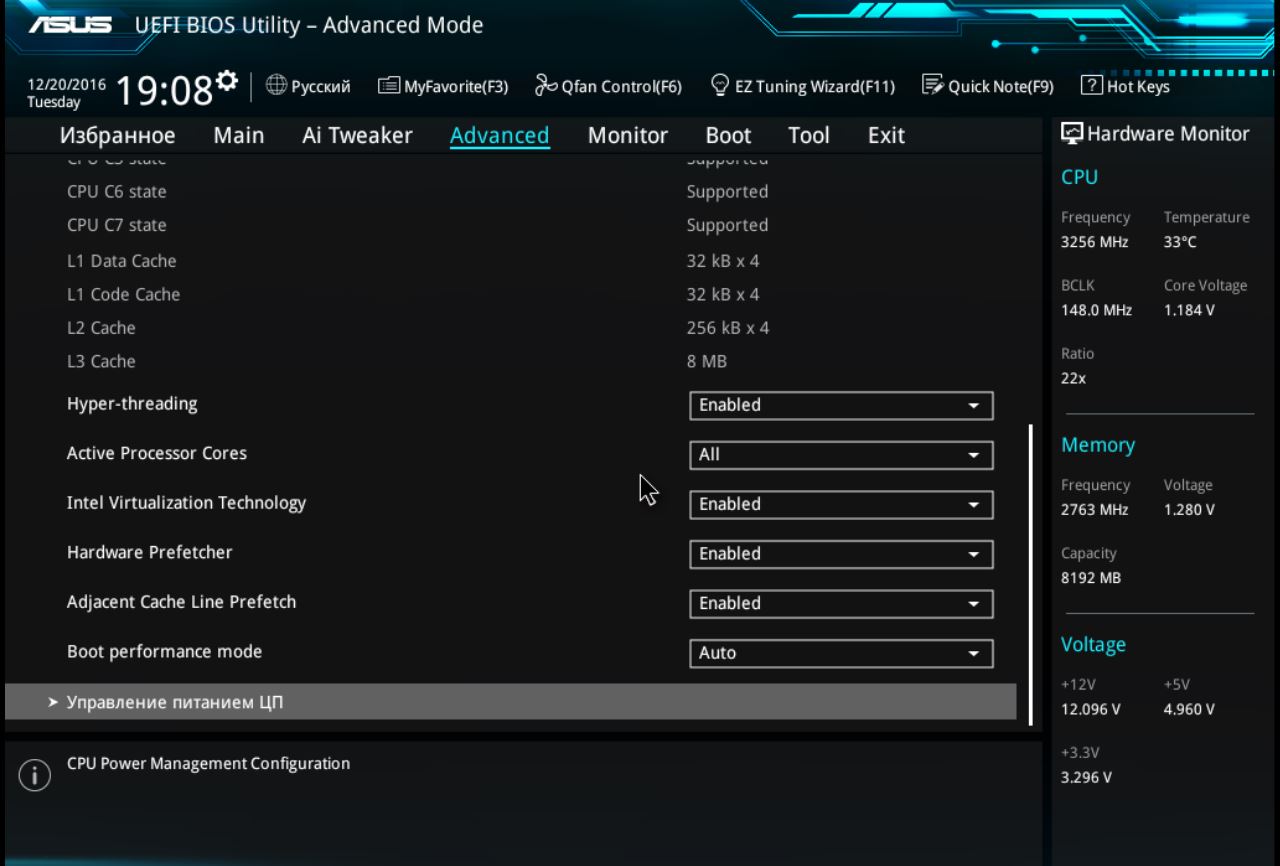Click the 12/20/2016 Tuesday date
Viewport: 1280px width, 866px height.
pos(66,94)
